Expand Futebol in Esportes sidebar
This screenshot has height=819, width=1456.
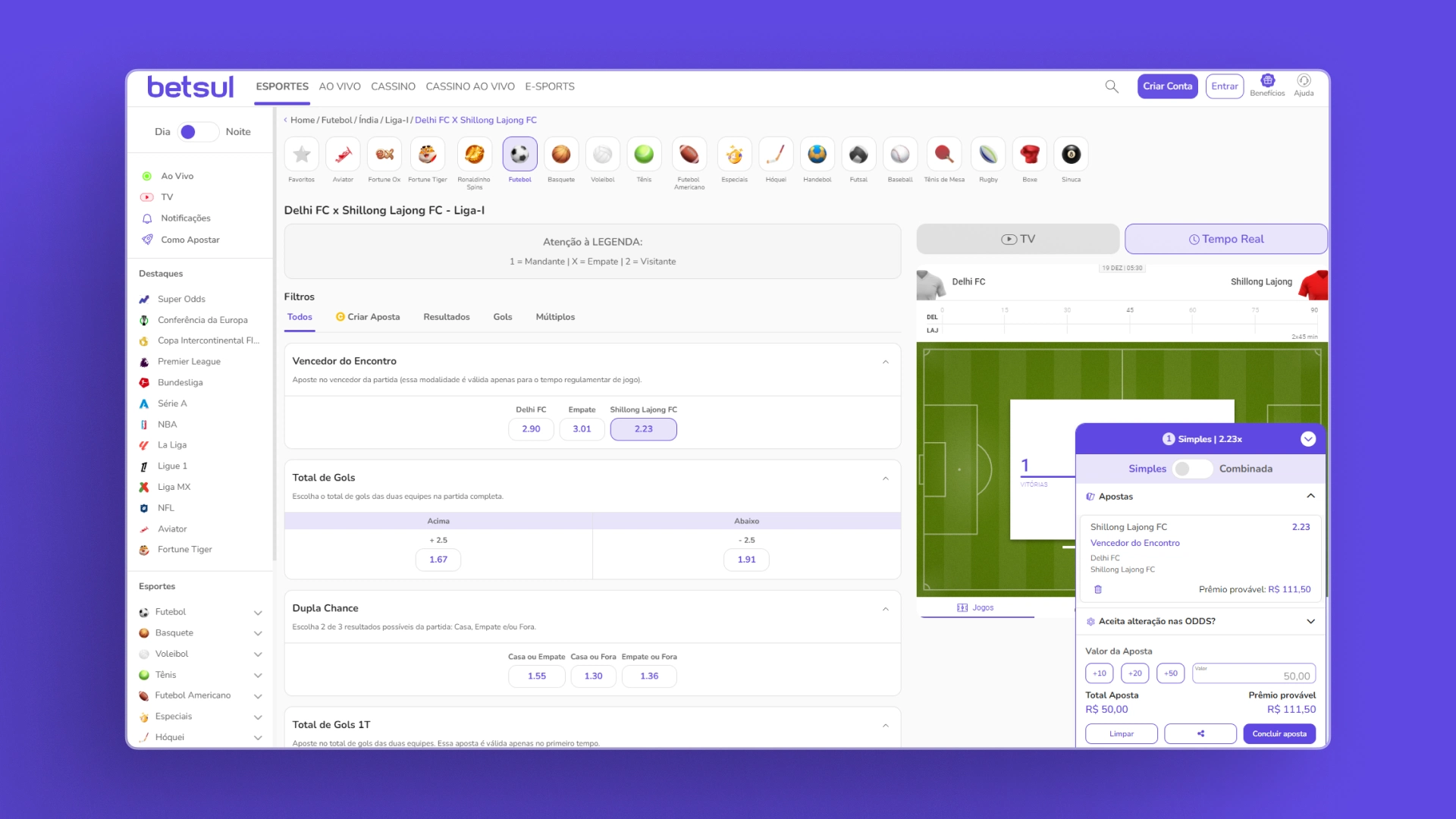(258, 613)
